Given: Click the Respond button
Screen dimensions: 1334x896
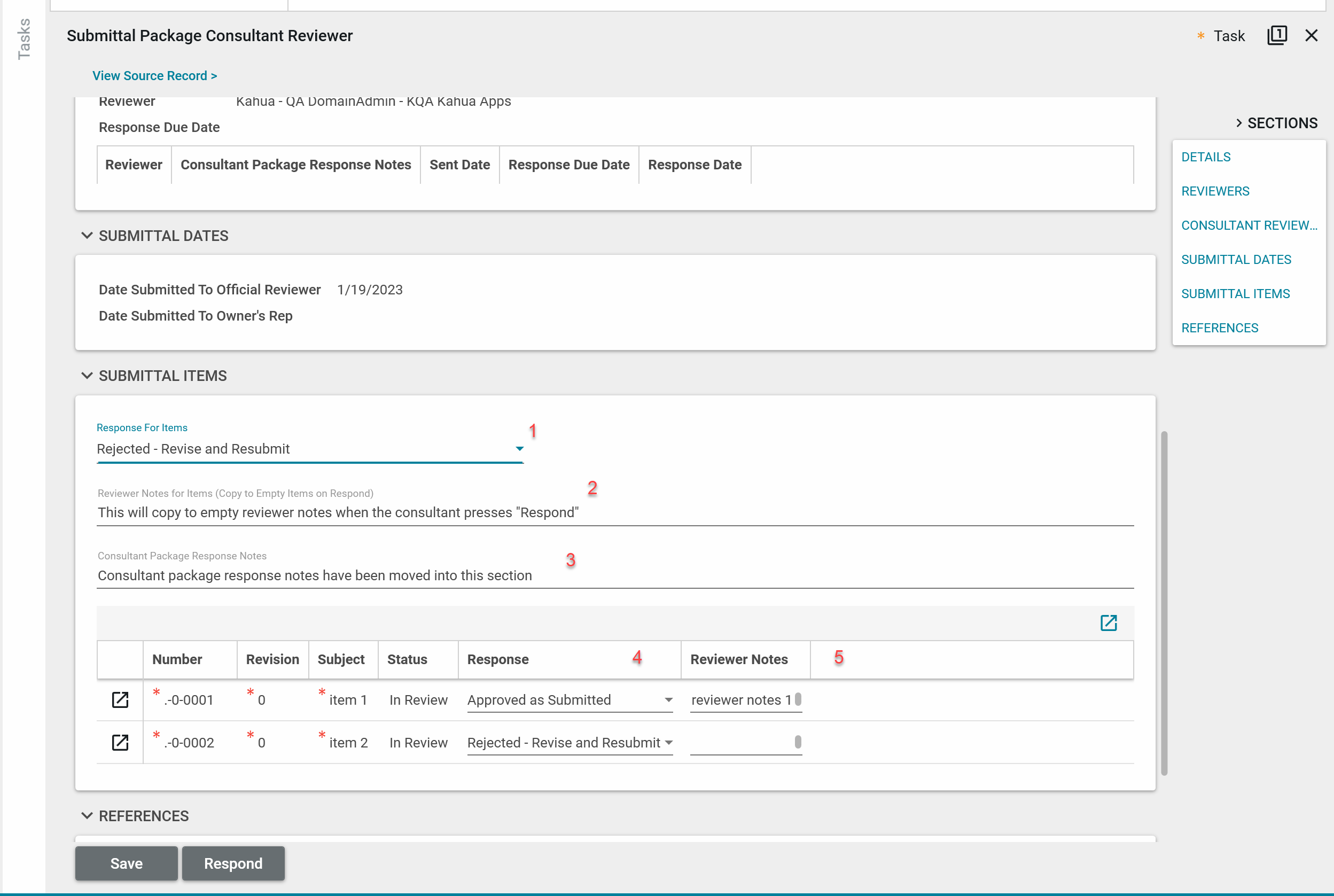Looking at the screenshot, I should tap(233, 863).
